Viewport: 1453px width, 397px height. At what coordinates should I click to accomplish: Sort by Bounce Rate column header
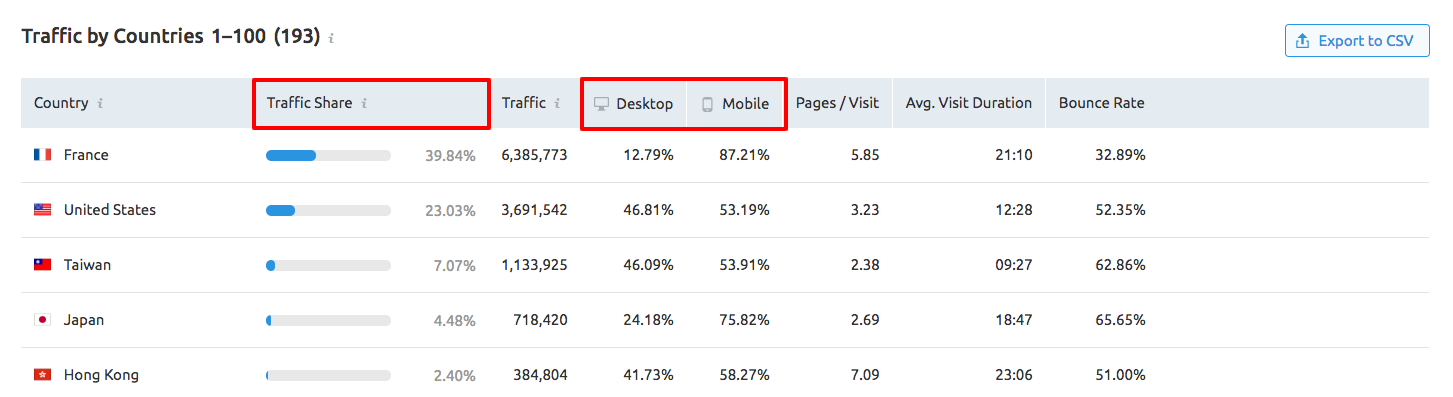click(1101, 103)
